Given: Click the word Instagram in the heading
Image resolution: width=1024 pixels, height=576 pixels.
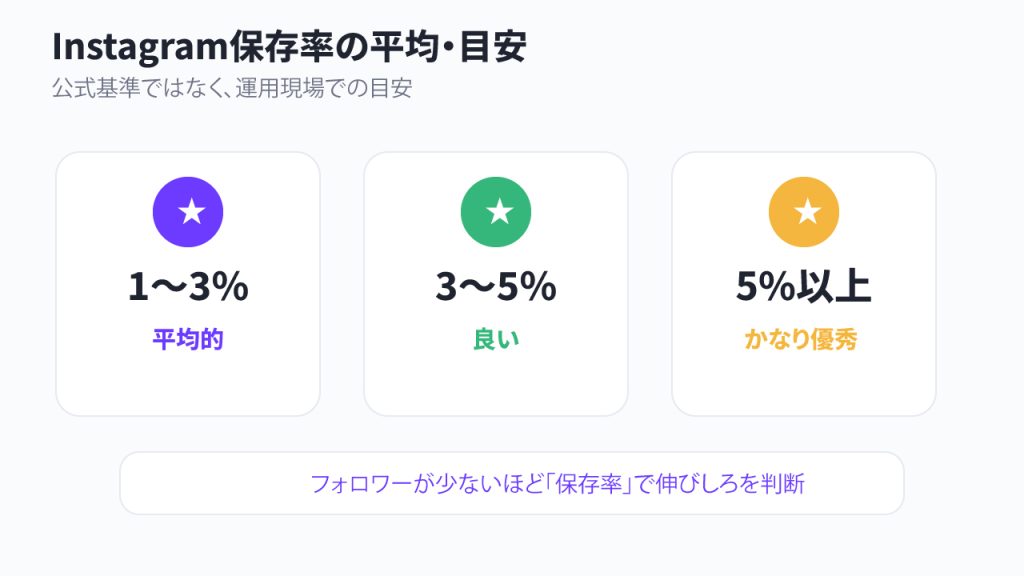Looking at the screenshot, I should (140, 48).
